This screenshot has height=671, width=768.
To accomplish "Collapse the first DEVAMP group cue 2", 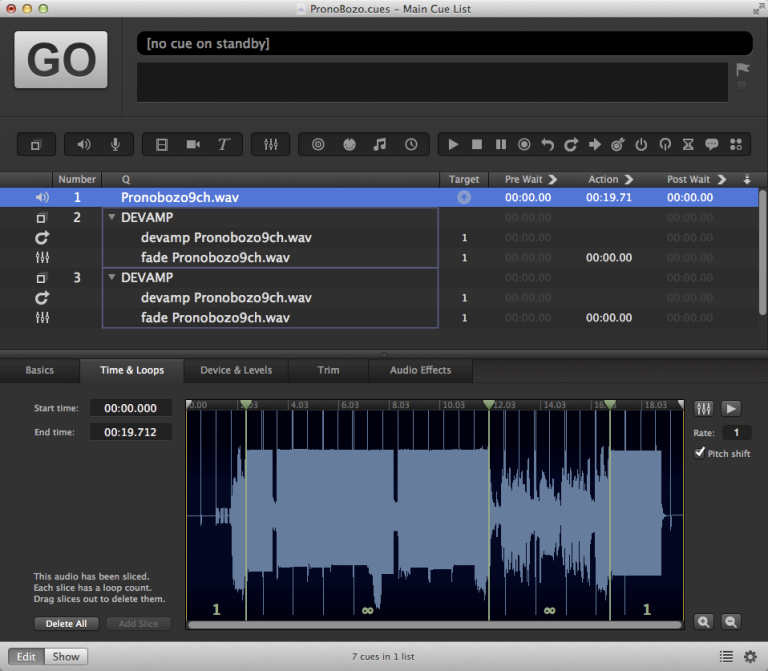I will click(x=111, y=218).
